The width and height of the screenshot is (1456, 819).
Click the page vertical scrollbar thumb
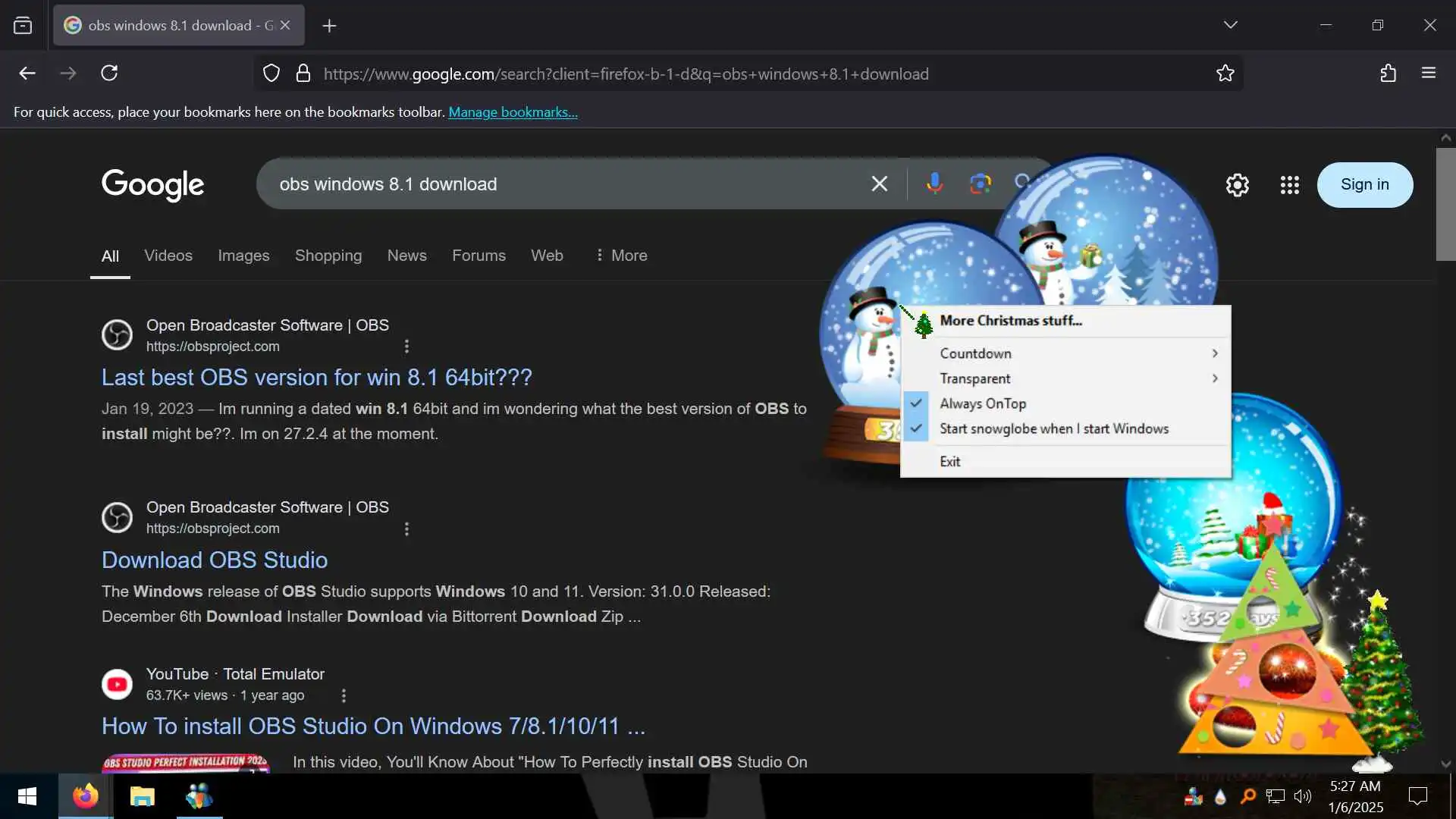1445,205
